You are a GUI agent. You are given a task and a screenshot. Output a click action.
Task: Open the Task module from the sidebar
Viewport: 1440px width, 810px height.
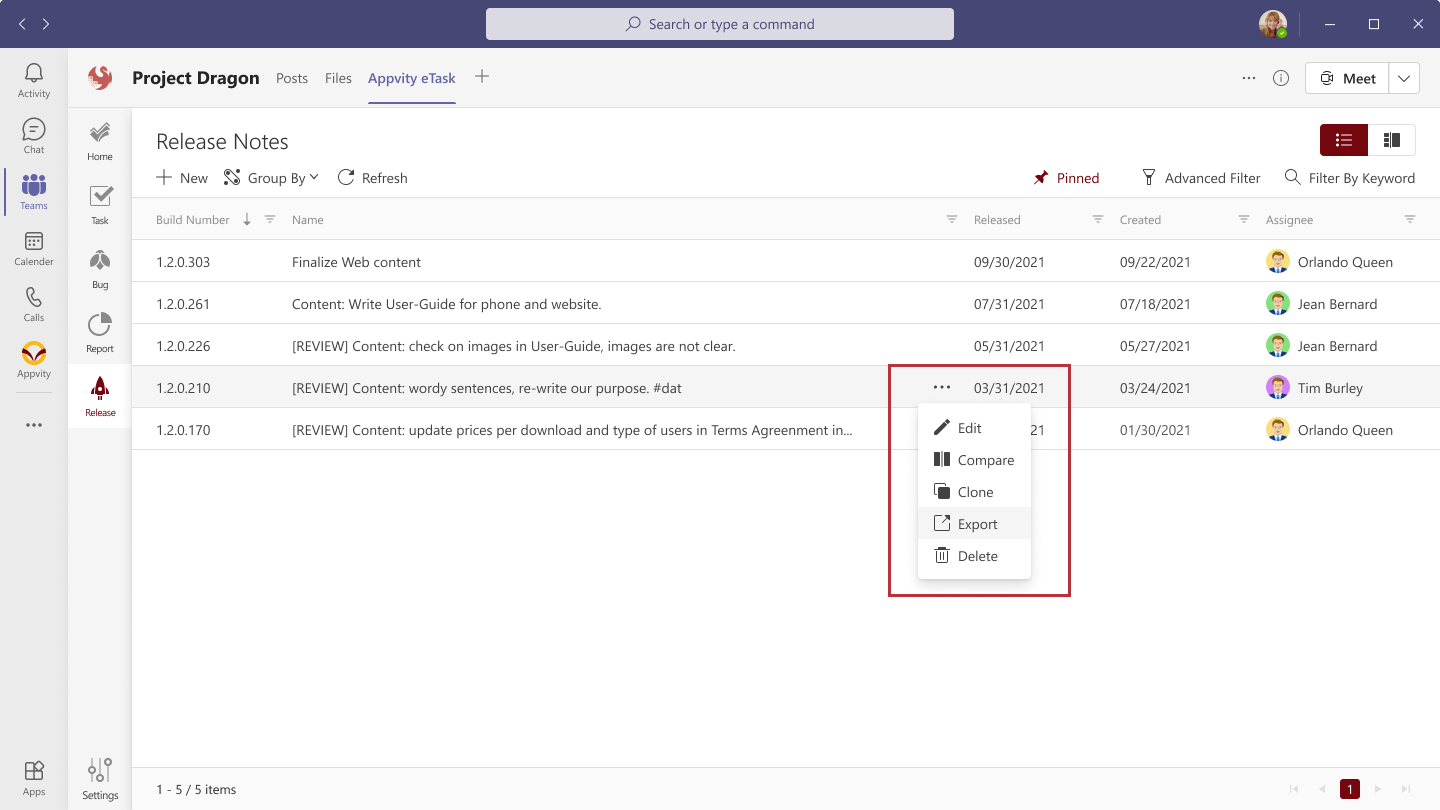pos(99,203)
